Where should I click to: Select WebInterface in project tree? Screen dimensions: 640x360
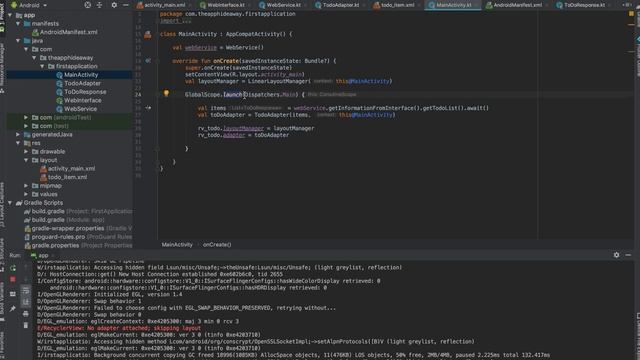[82, 100]
